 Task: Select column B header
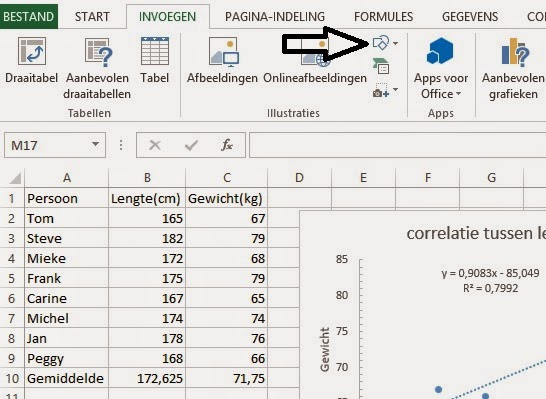point(147,178)
